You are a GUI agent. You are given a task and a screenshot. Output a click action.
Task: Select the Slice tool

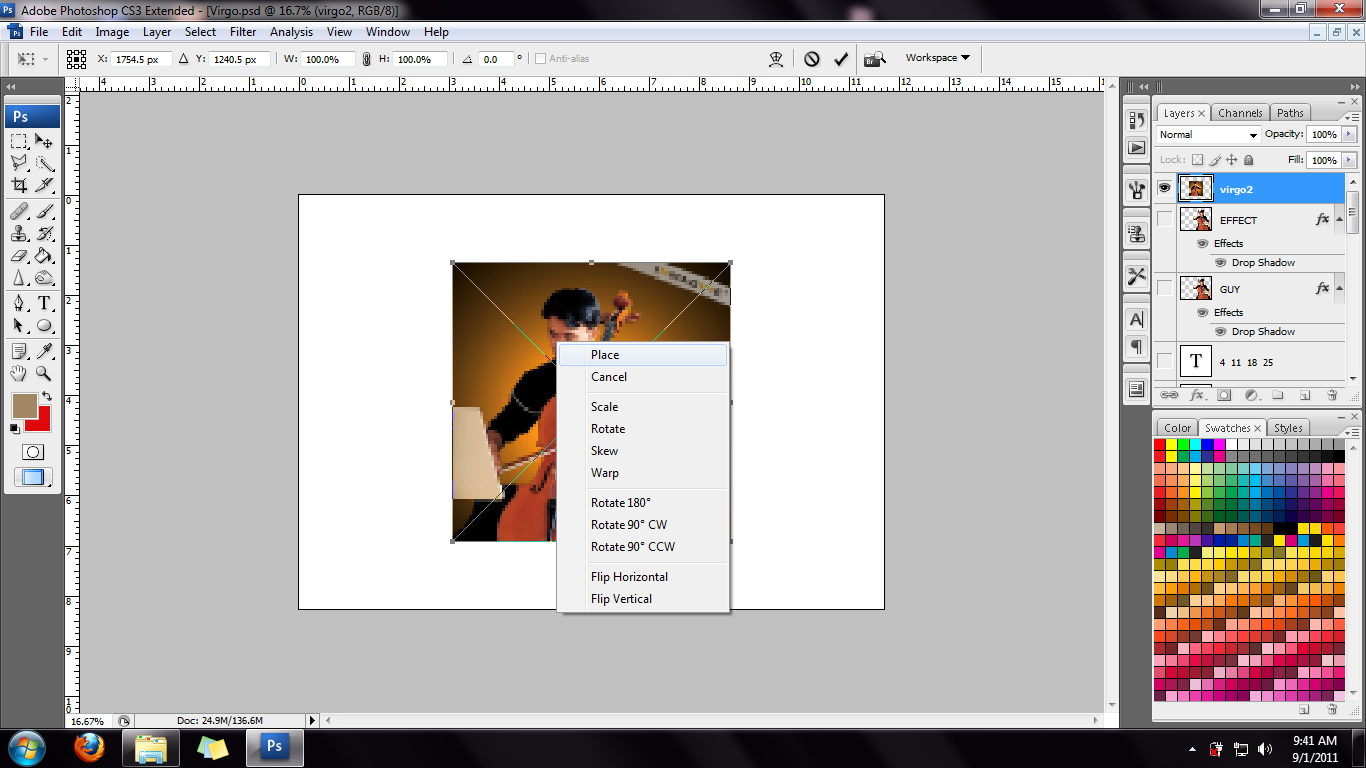coord(45,185)
